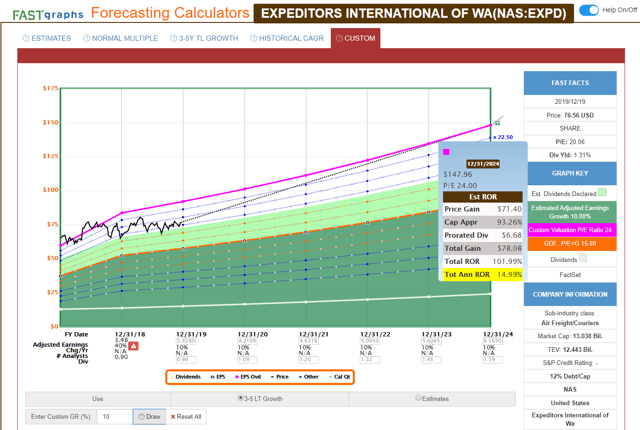Click FactSet source label
The height and width of the screenshot is (430, 640).
(x=570, y=275)
